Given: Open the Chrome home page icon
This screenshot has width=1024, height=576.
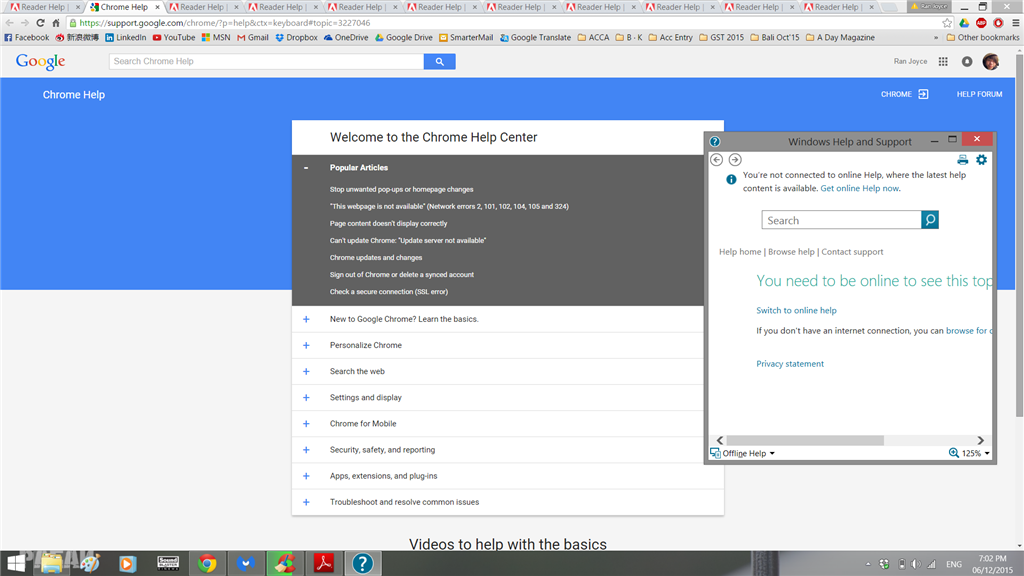Looking at the screenshot, I should click(x=56, y=23).
